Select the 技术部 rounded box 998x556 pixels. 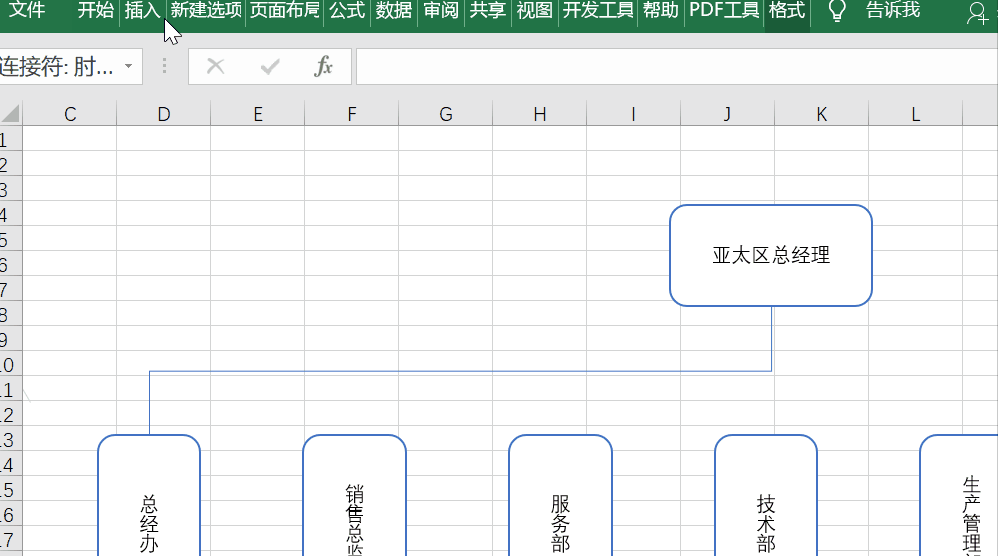click(766, 496)
